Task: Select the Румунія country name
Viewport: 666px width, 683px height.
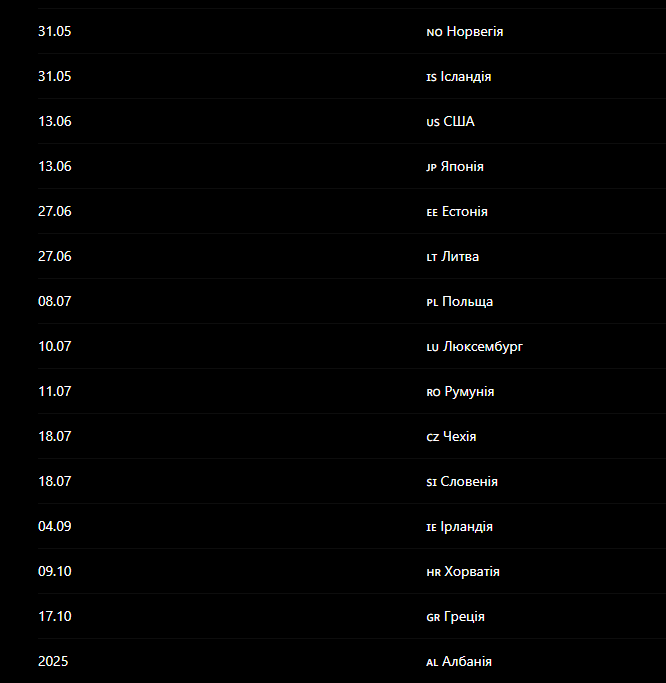Action: pos(469,392)
